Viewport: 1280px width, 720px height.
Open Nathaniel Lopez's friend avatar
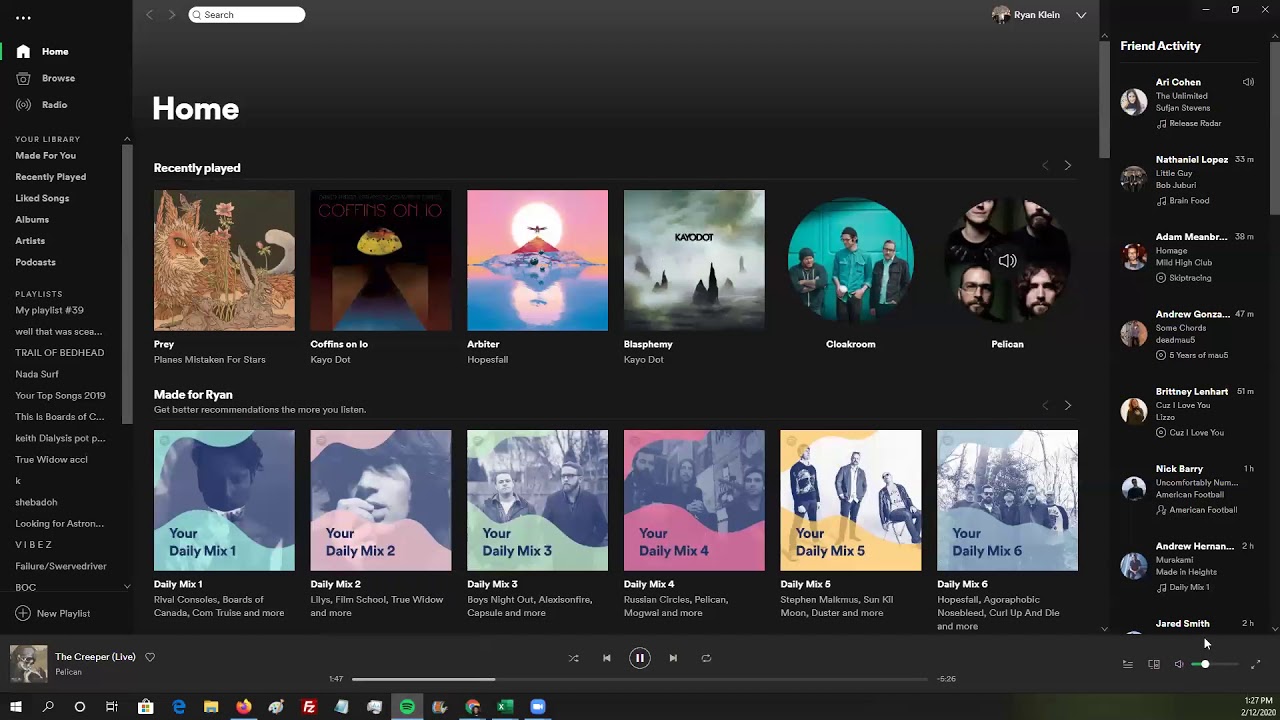click(1134, 179)
